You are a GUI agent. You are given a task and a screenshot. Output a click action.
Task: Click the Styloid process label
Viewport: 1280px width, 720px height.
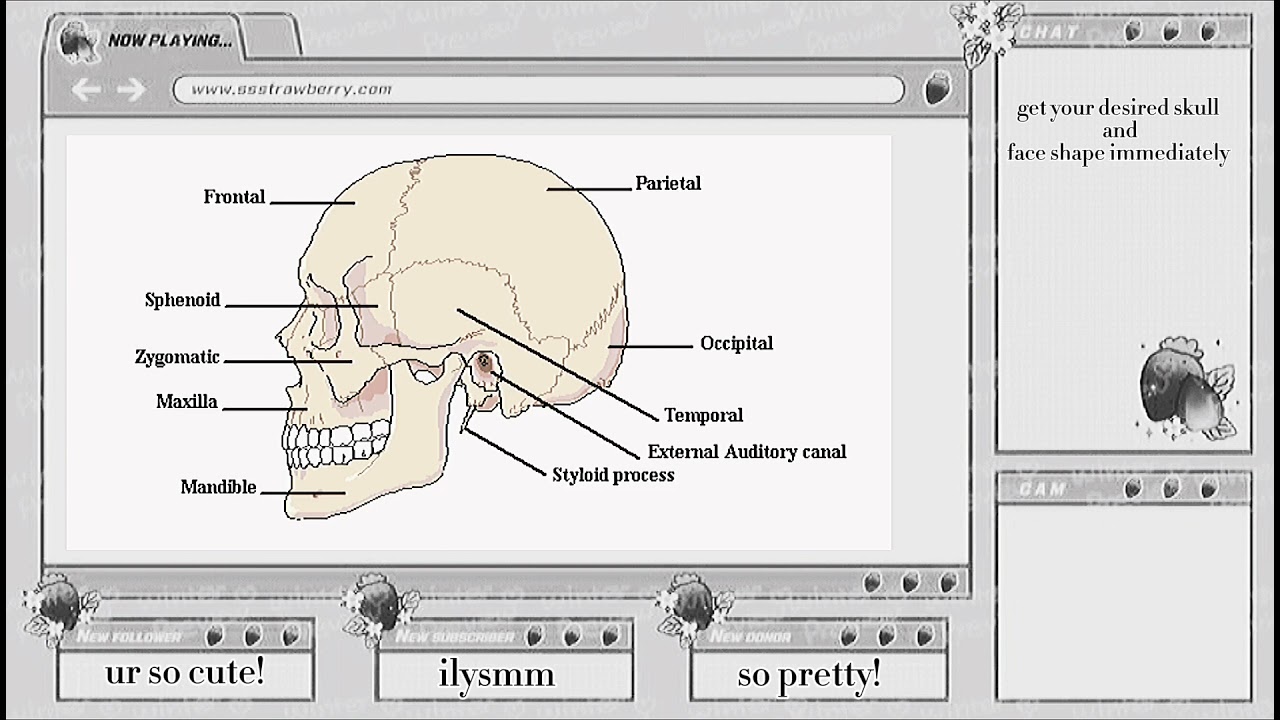(613, 475)
